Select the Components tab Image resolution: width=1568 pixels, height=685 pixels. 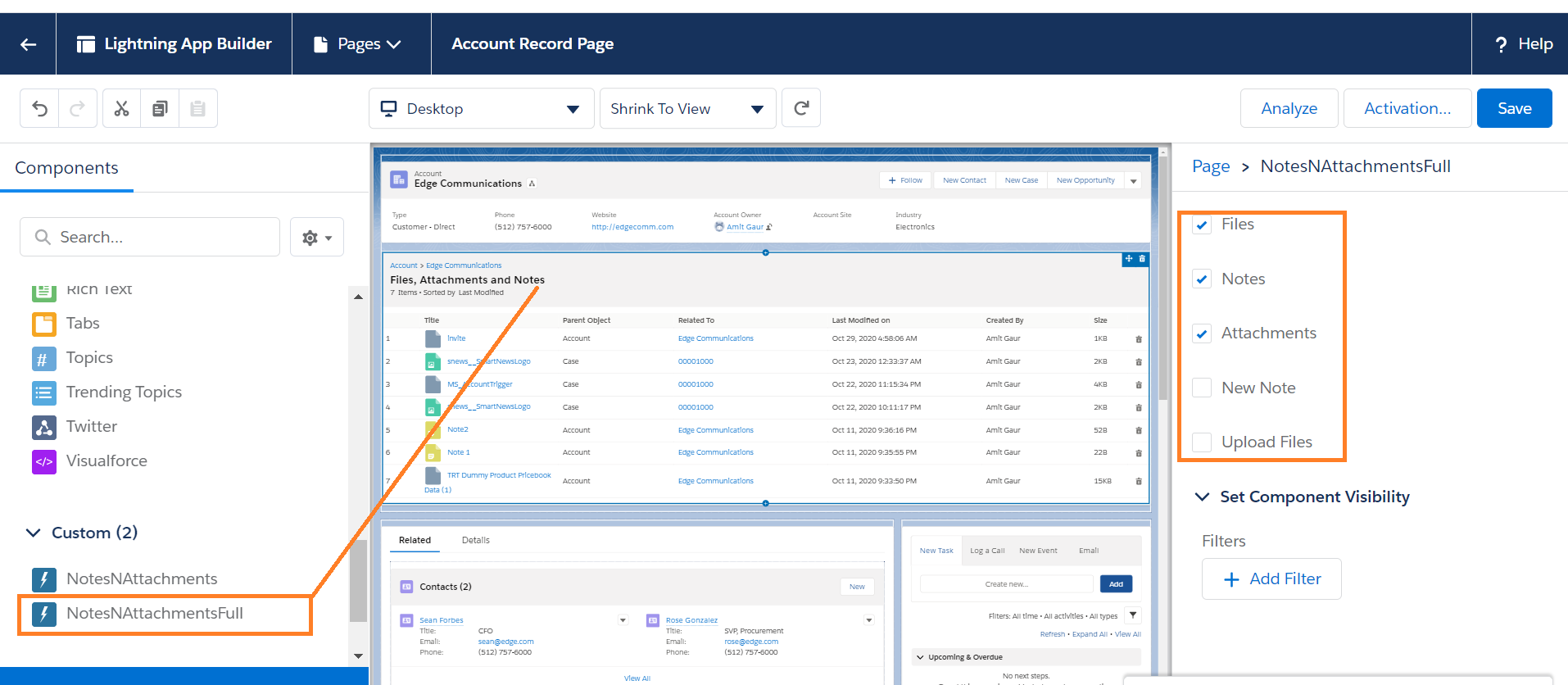tap(66, 168)
